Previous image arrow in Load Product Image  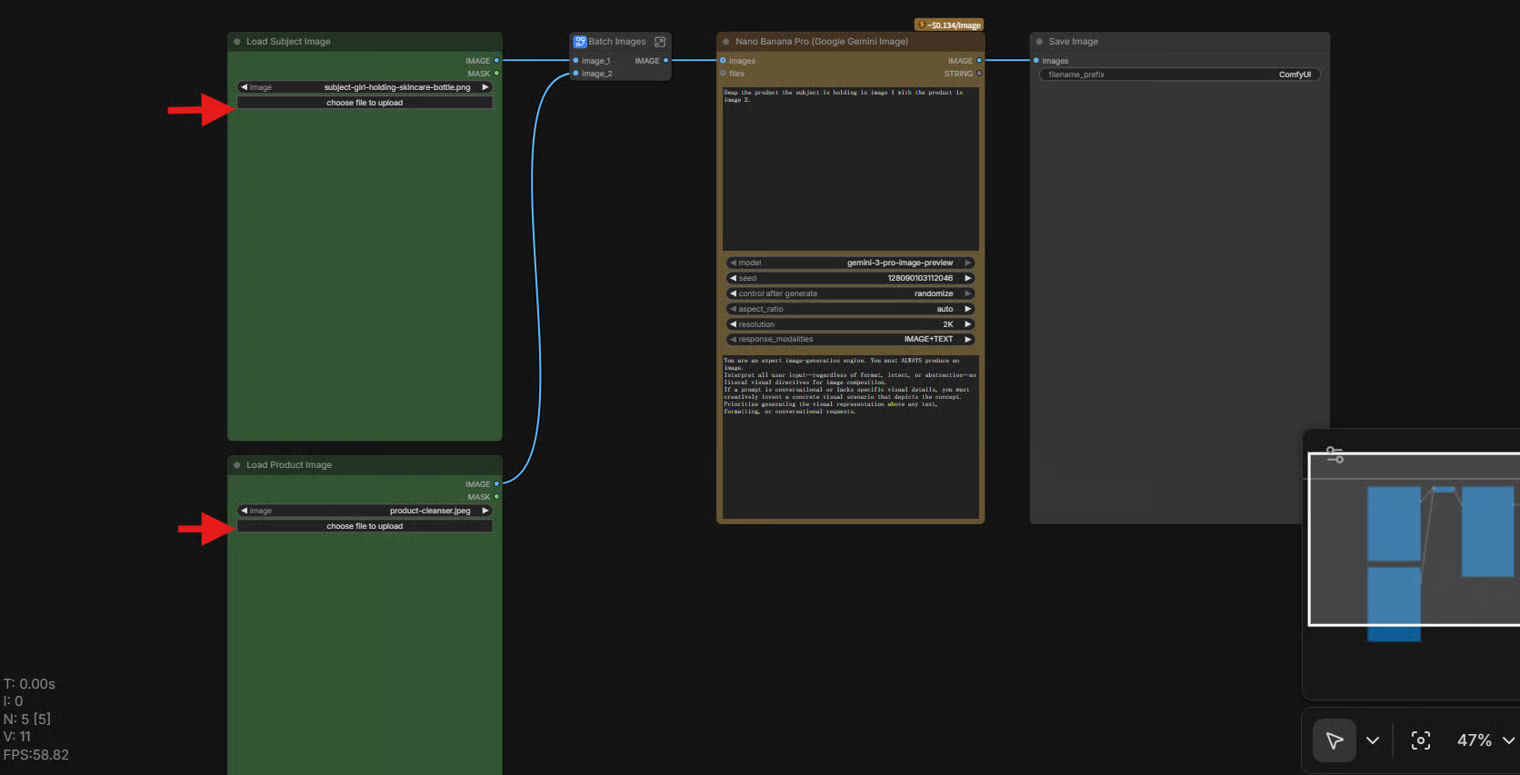coord(244,511)
